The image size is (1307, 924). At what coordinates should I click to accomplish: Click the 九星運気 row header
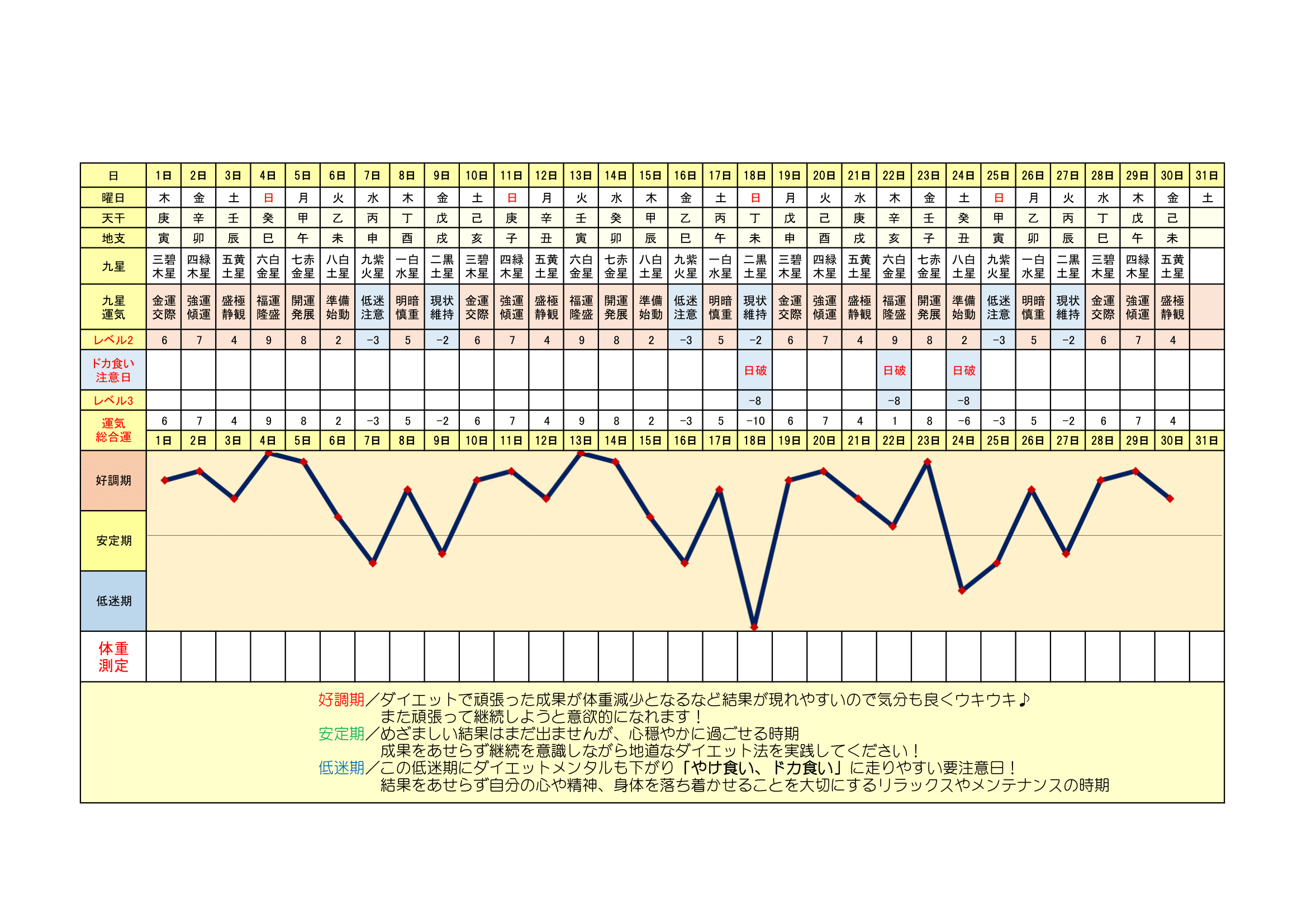113,307
